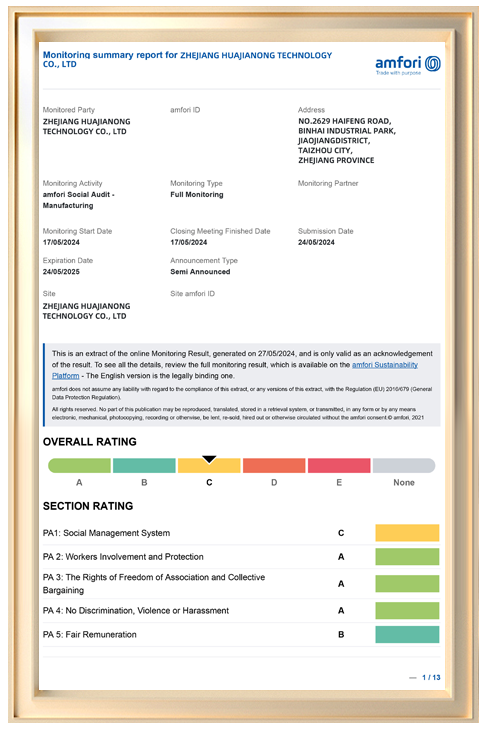The image size is (485, 731).
Task: Click the letter rating C for PA1
Action: tap(341, 533)
